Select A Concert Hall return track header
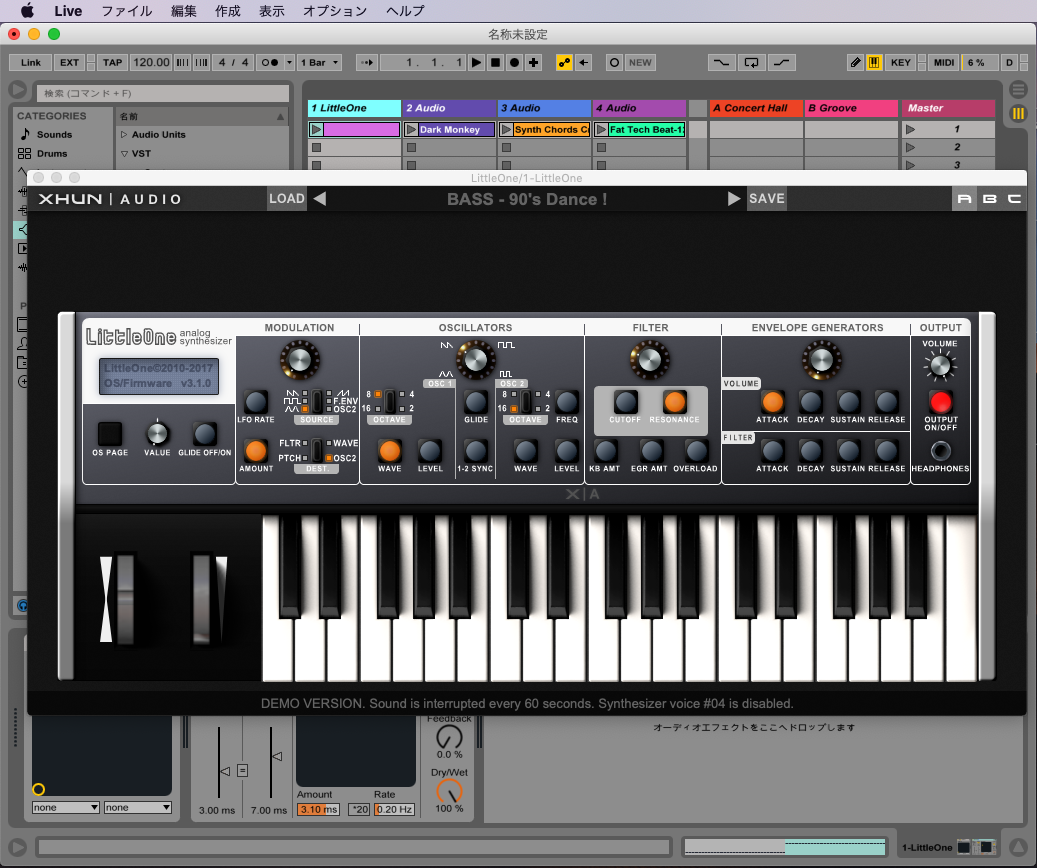This screenshot has height=868, width=1037. 756,108
